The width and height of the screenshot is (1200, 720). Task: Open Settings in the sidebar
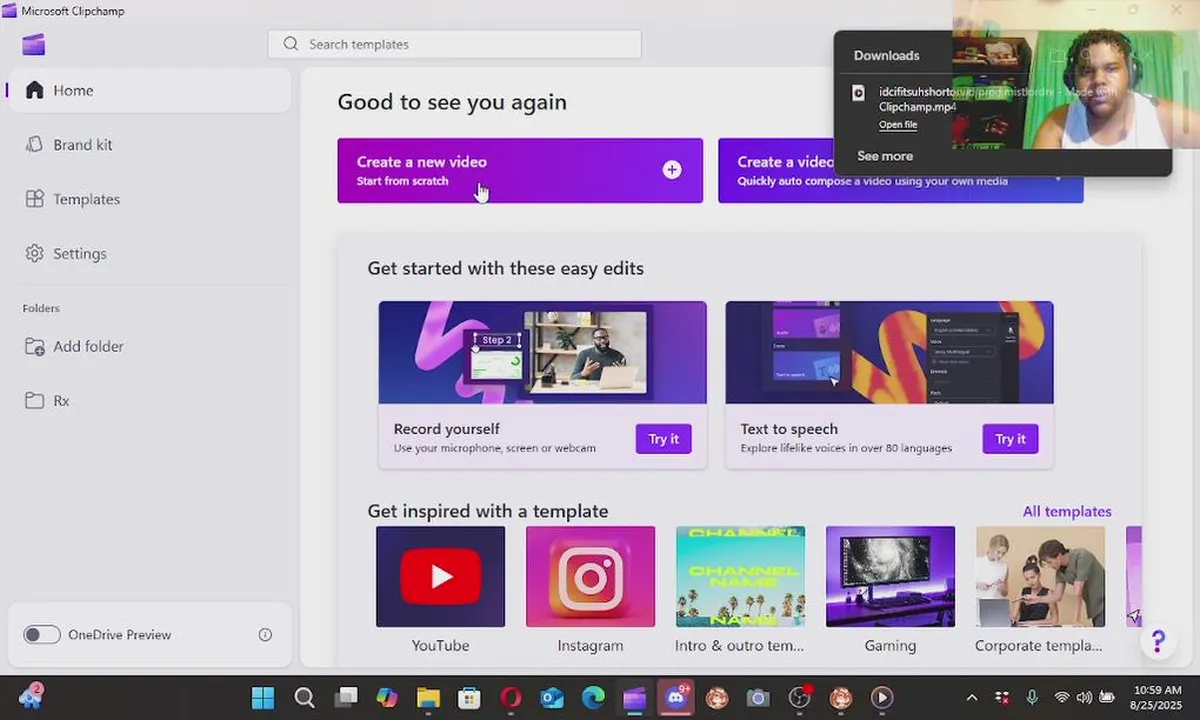click(150, 254)
